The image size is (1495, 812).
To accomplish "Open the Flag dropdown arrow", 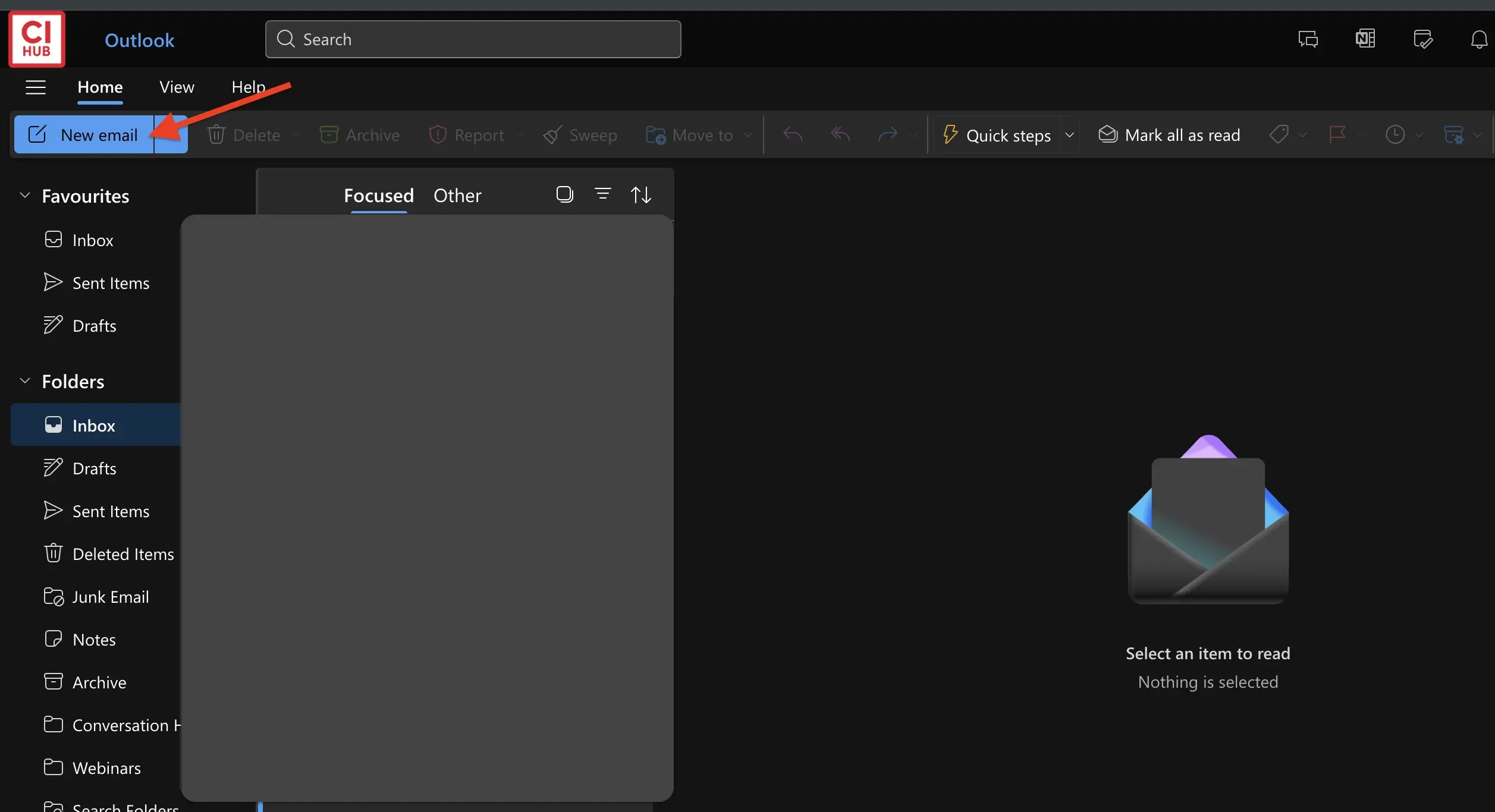I will pos(1361,135).
